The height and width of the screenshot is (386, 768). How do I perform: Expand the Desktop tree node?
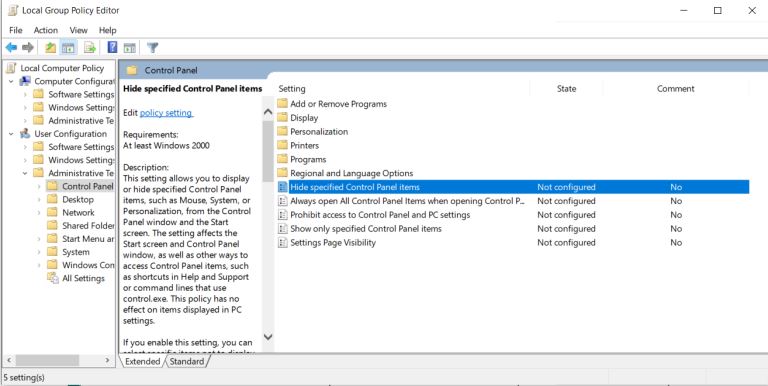[39, 199]
